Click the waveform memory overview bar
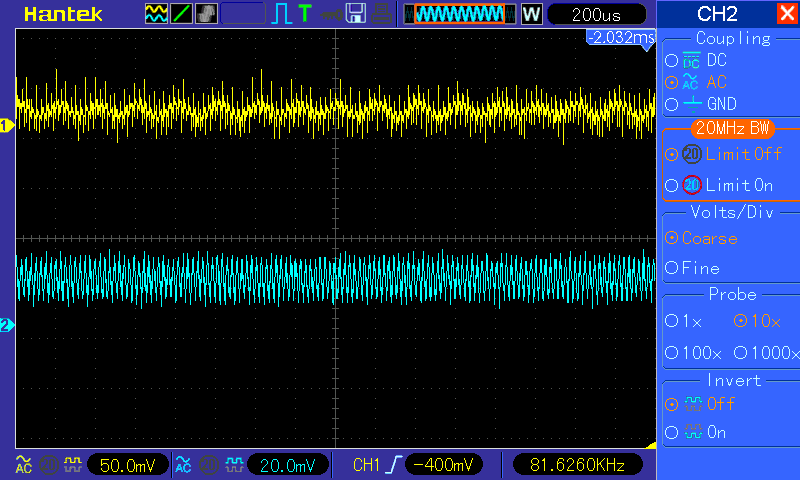The image size is (800, 480). tap(460, 14)
